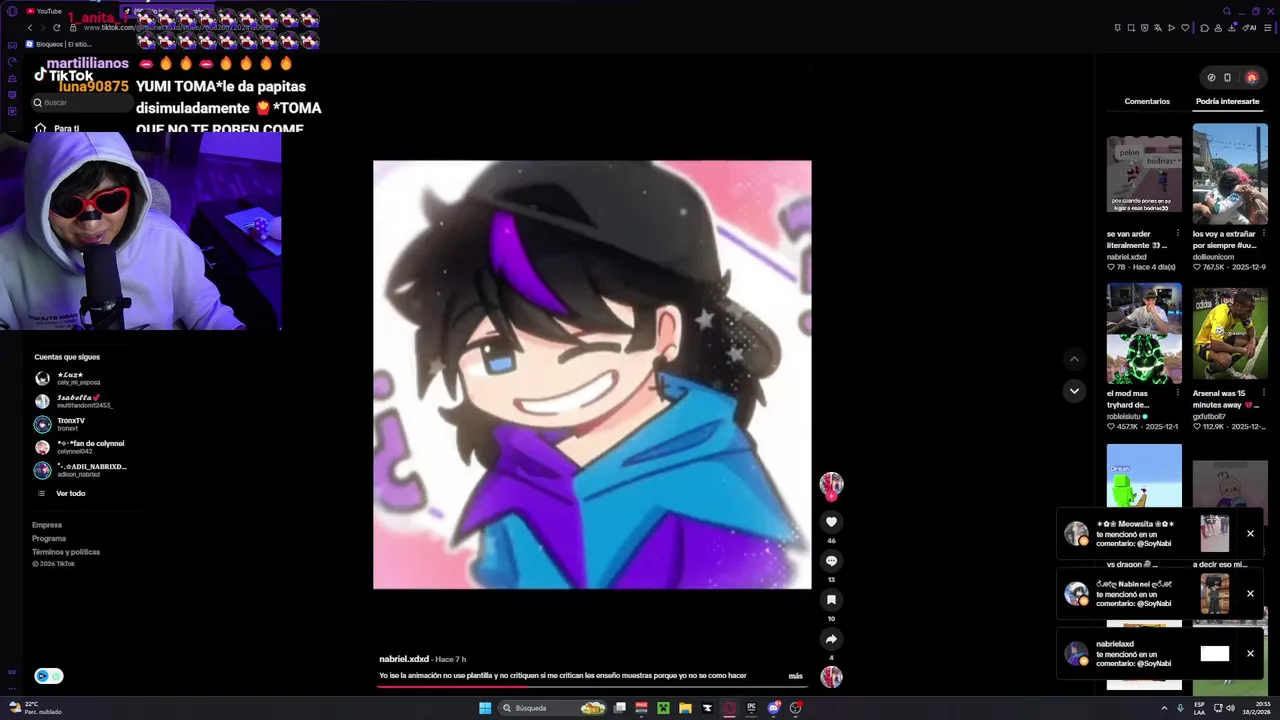This screenshot has width=1280, height=720.
Task: Switch to the YouTube browser tab
Action: pos(43,11)
